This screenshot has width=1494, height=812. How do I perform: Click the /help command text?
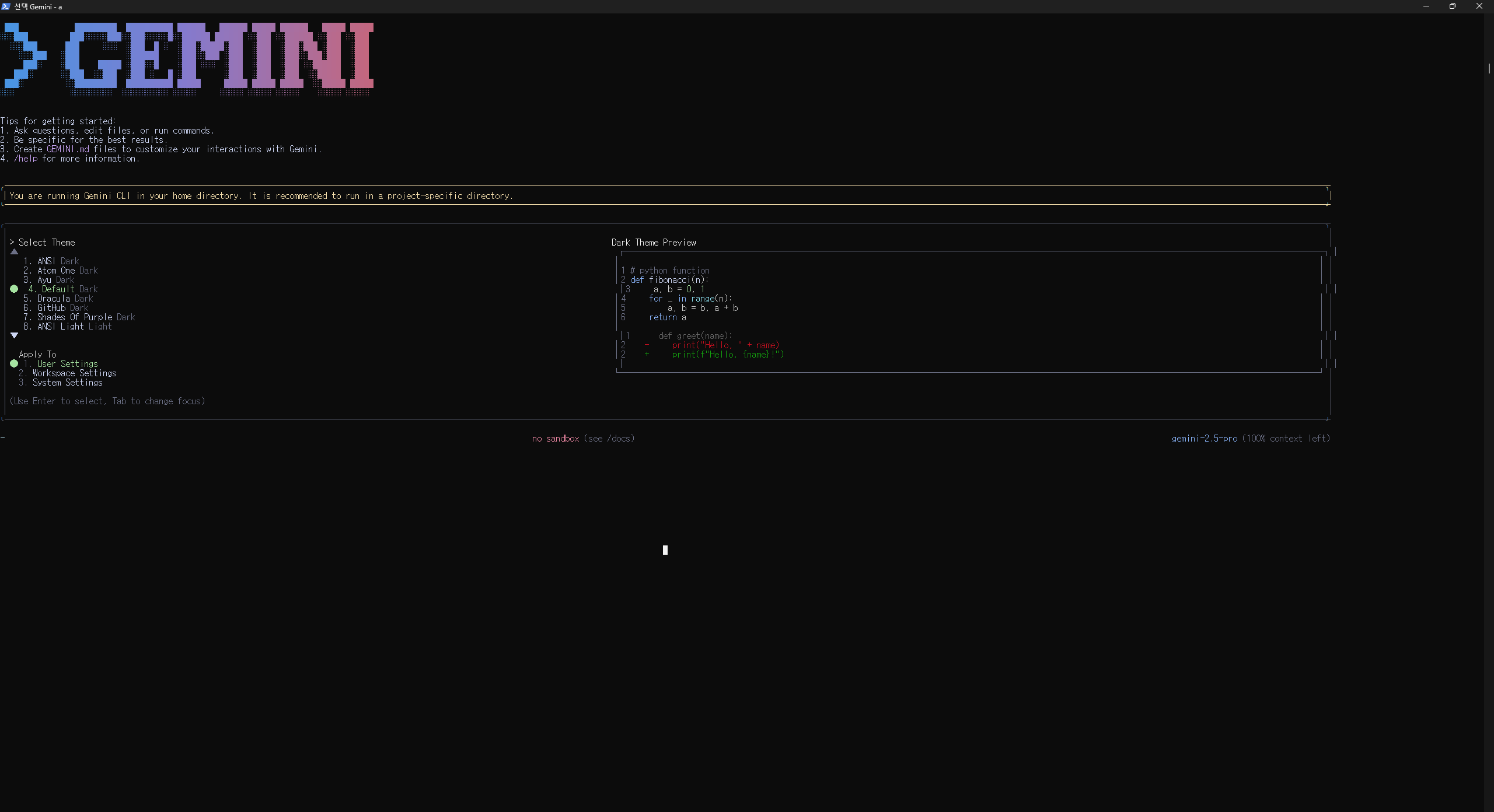(x=26, y=159)
